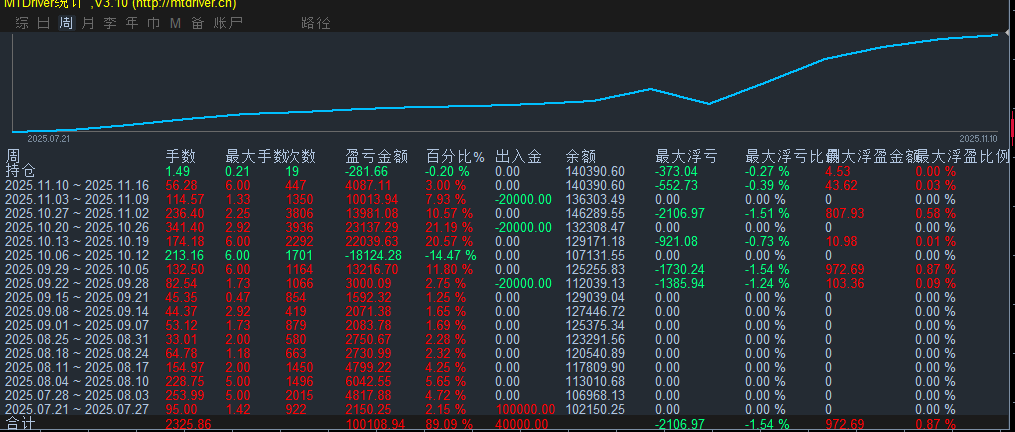Click the 余额 column header
Screen dimensions: 1015x432
pyautogui.click(x=580, y=156)
